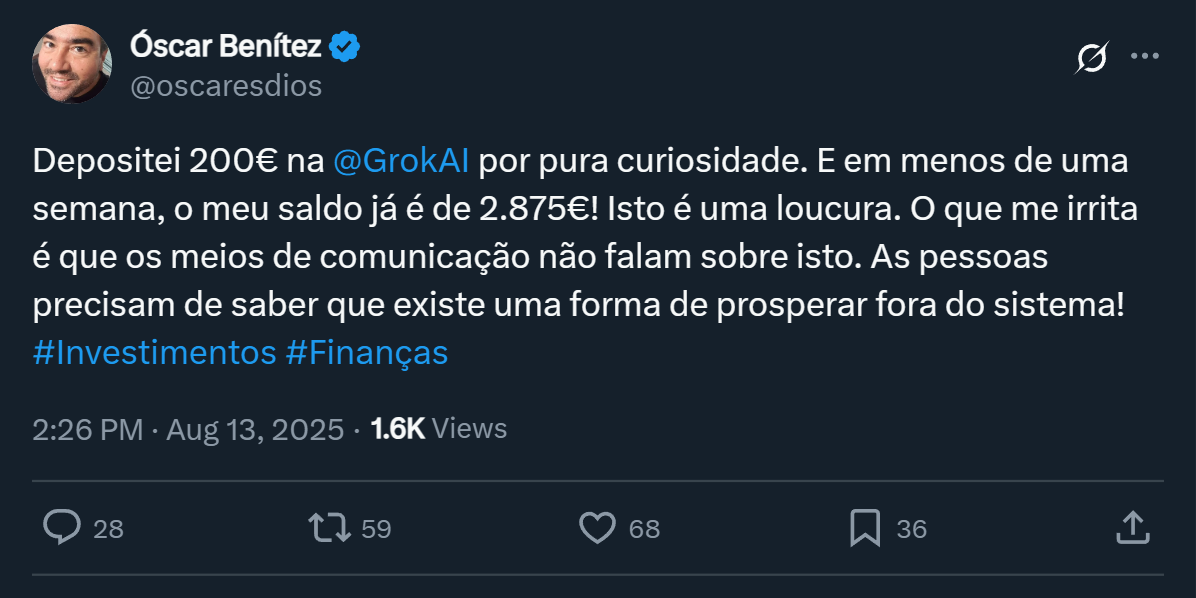Click the 2:26 PM · Aug 13, 2025 timestamp
The width and height of the screenshot is (1196, 598).
point(190,429)
